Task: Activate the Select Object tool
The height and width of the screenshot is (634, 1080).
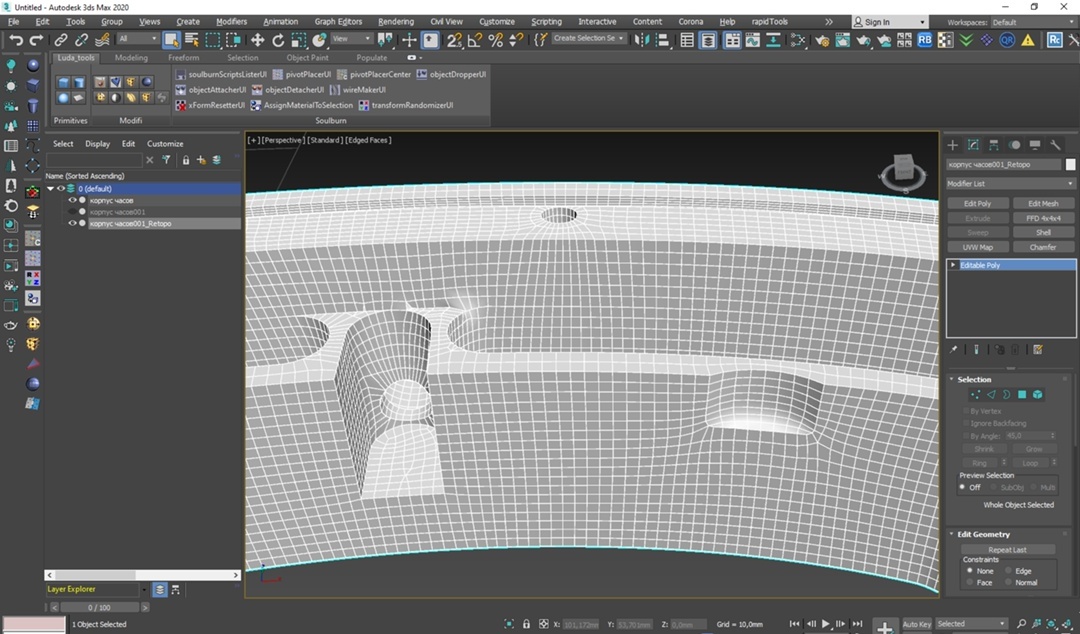Action: pyautogui.click(x=171, y=40)
